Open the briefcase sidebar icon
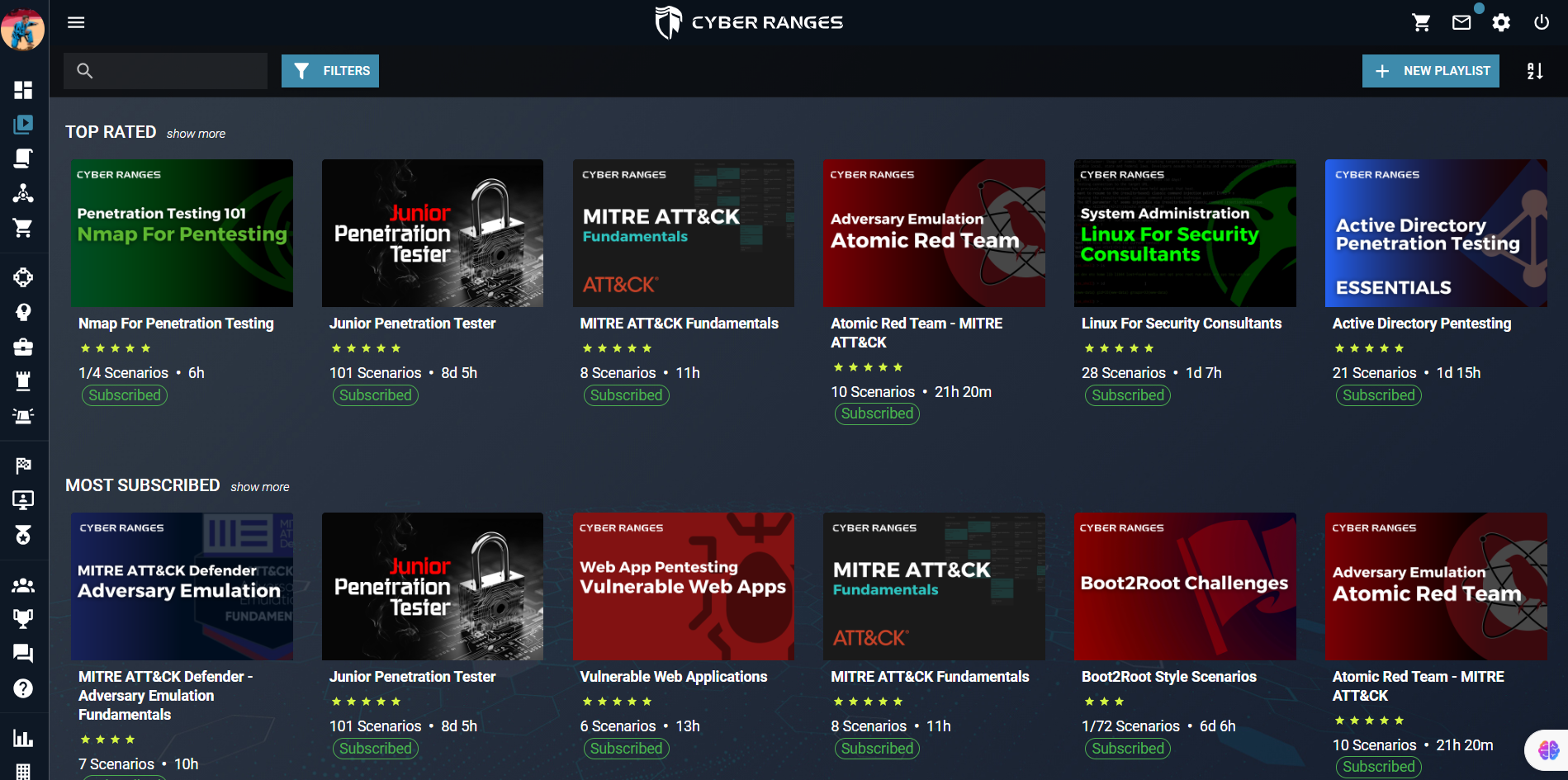Viewport: 1568px width, 780px height. click(23, 347)
